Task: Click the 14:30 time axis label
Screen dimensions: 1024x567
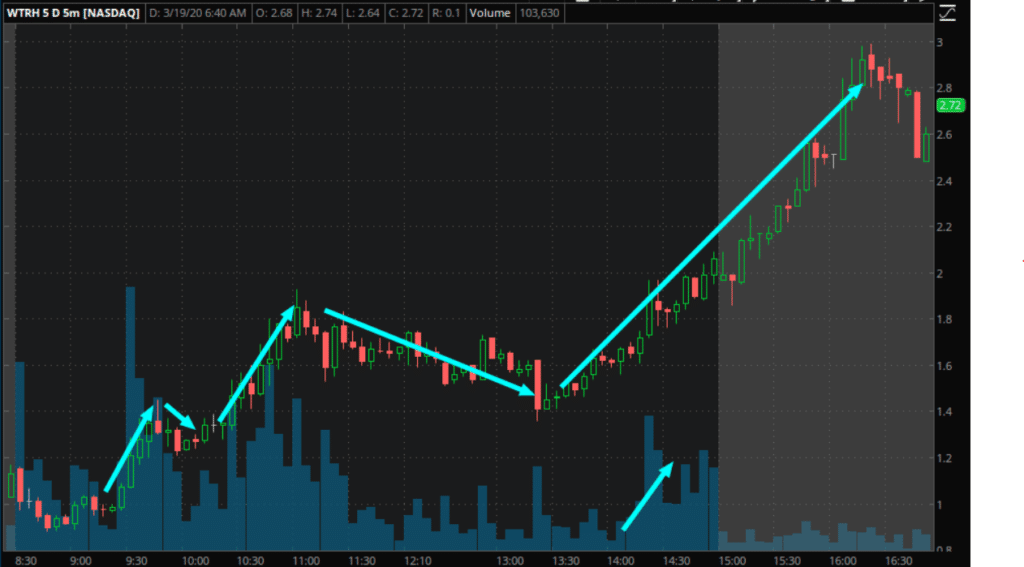Action: pyautogui.click(x=677, y=560)
